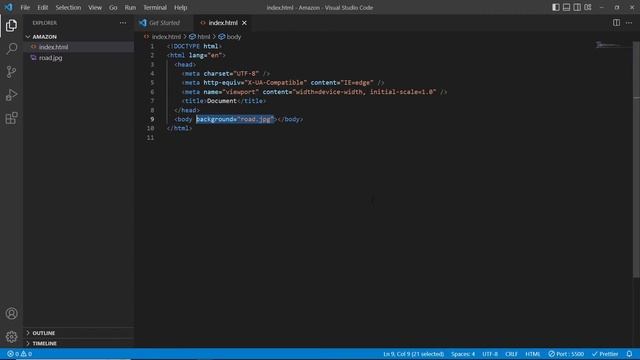Screen dimensions: 640x360
Task: Click the Document title text on line 7
Action: (x=222, y=101)
